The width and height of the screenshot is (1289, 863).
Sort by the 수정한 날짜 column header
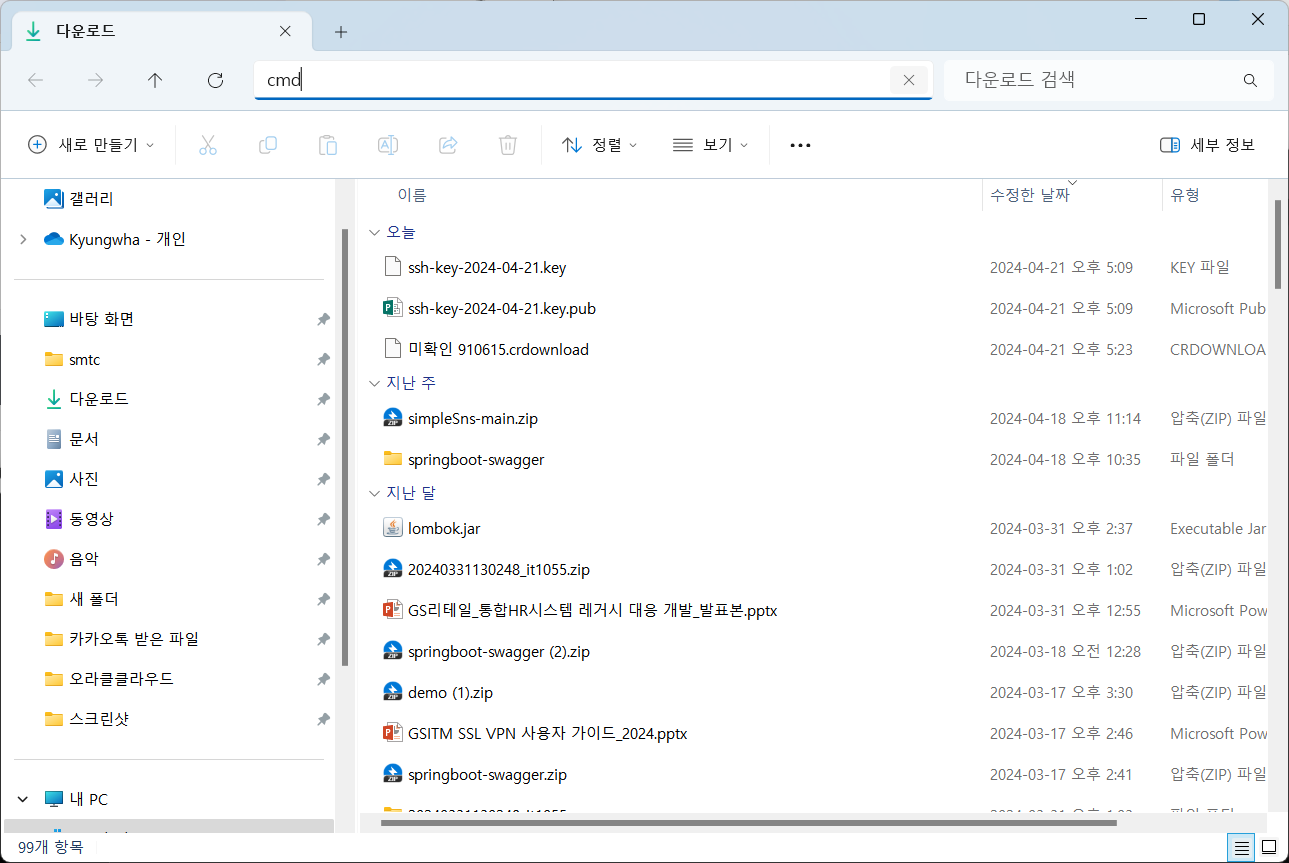point(1030,196)
